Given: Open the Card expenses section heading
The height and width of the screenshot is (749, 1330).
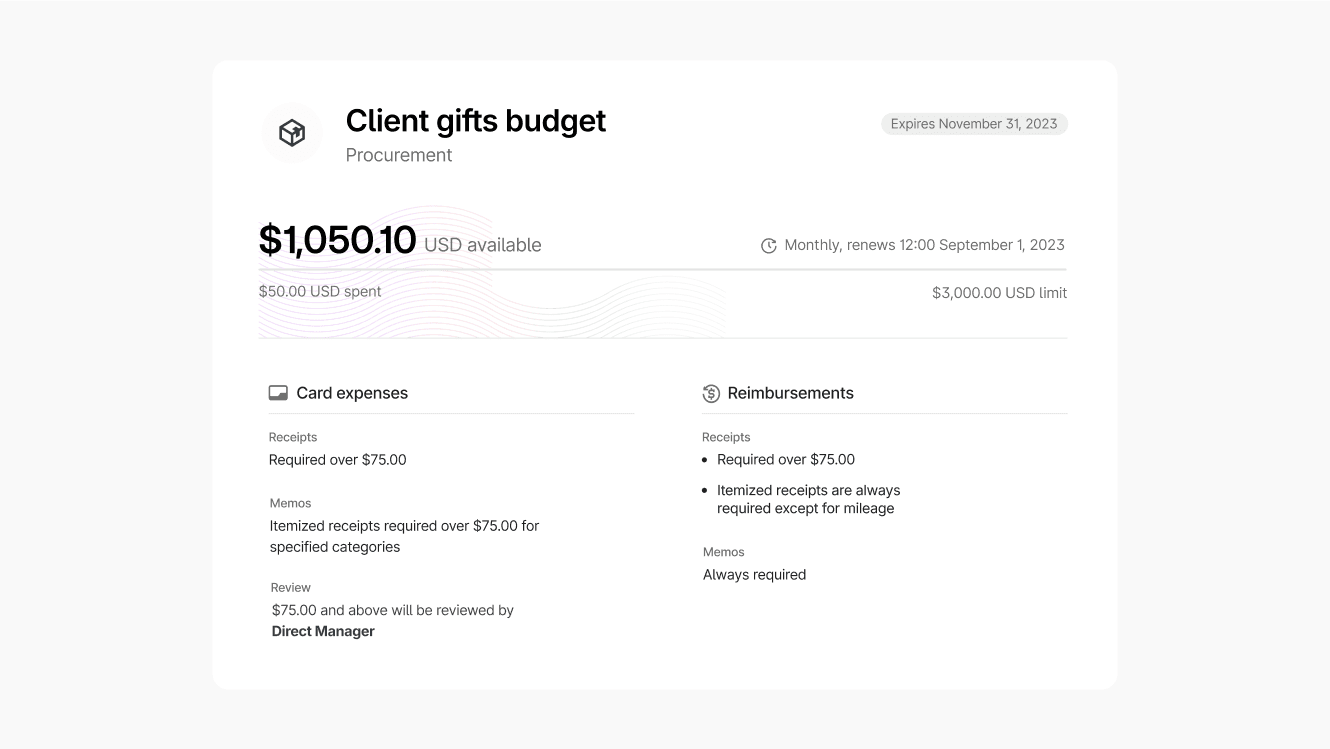Looking at the screenshot, I should pyautogui.click(x=352, y=393).
